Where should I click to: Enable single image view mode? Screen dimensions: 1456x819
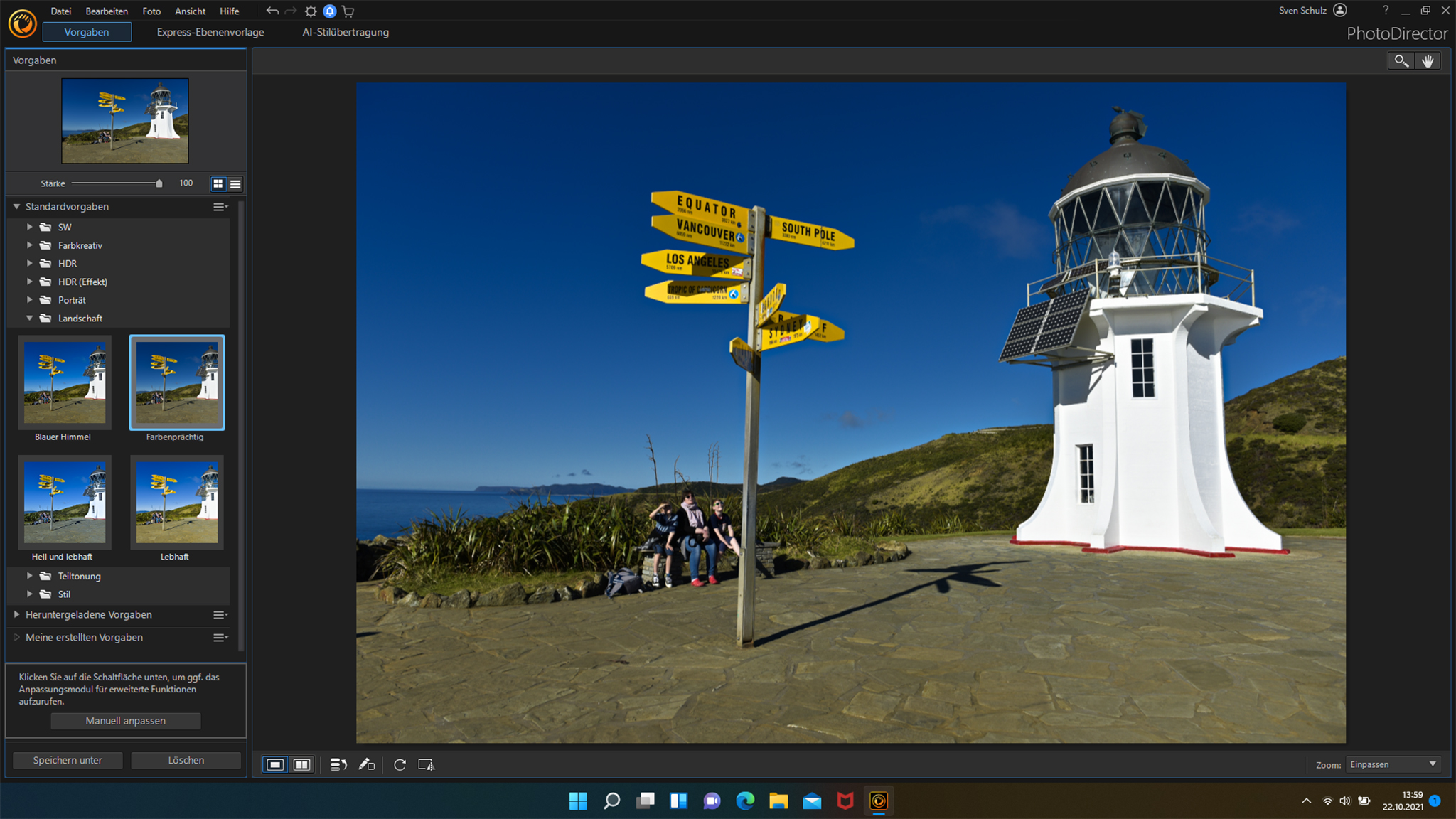(274, 764)
